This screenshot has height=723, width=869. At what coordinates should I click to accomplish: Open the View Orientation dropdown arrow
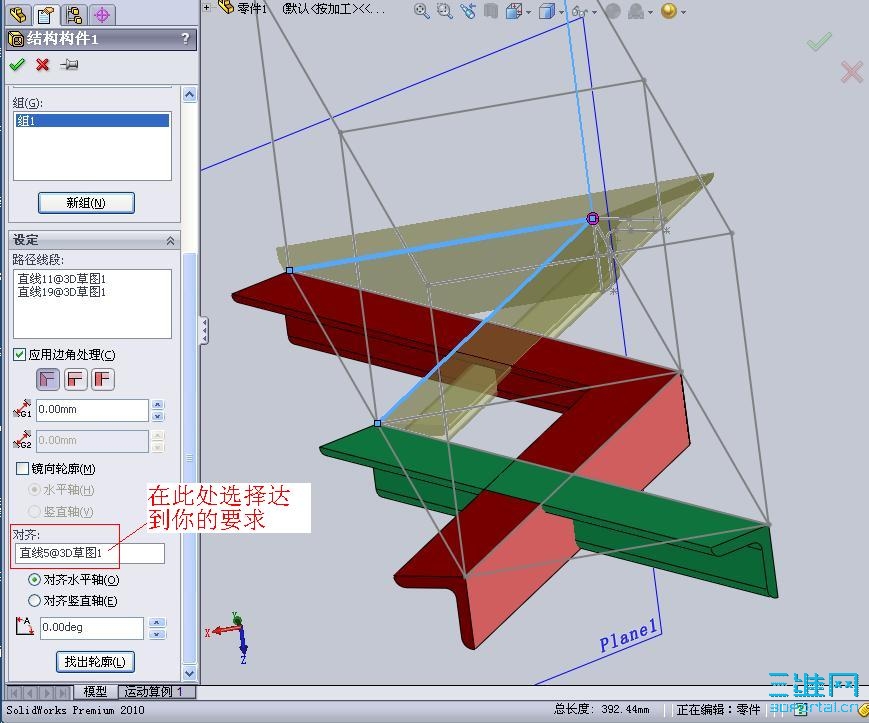pyautogui.click(x=528, y=12)
